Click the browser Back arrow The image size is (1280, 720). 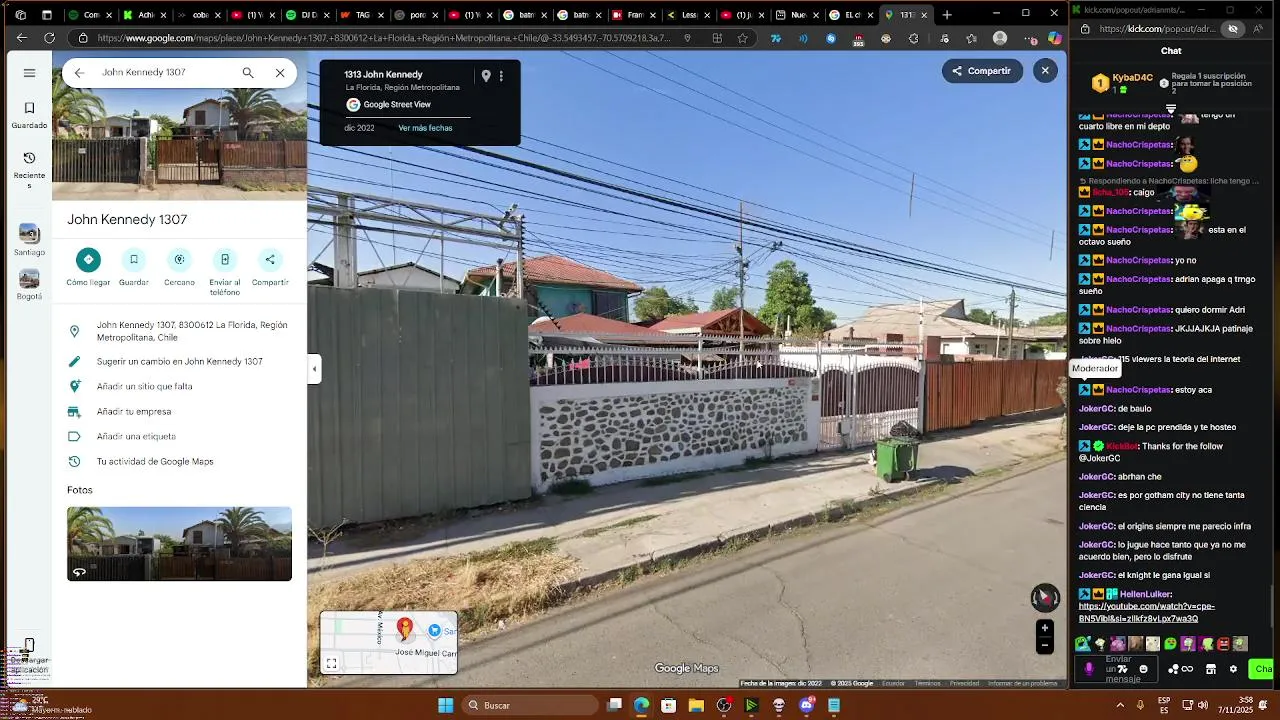(22, 38)
